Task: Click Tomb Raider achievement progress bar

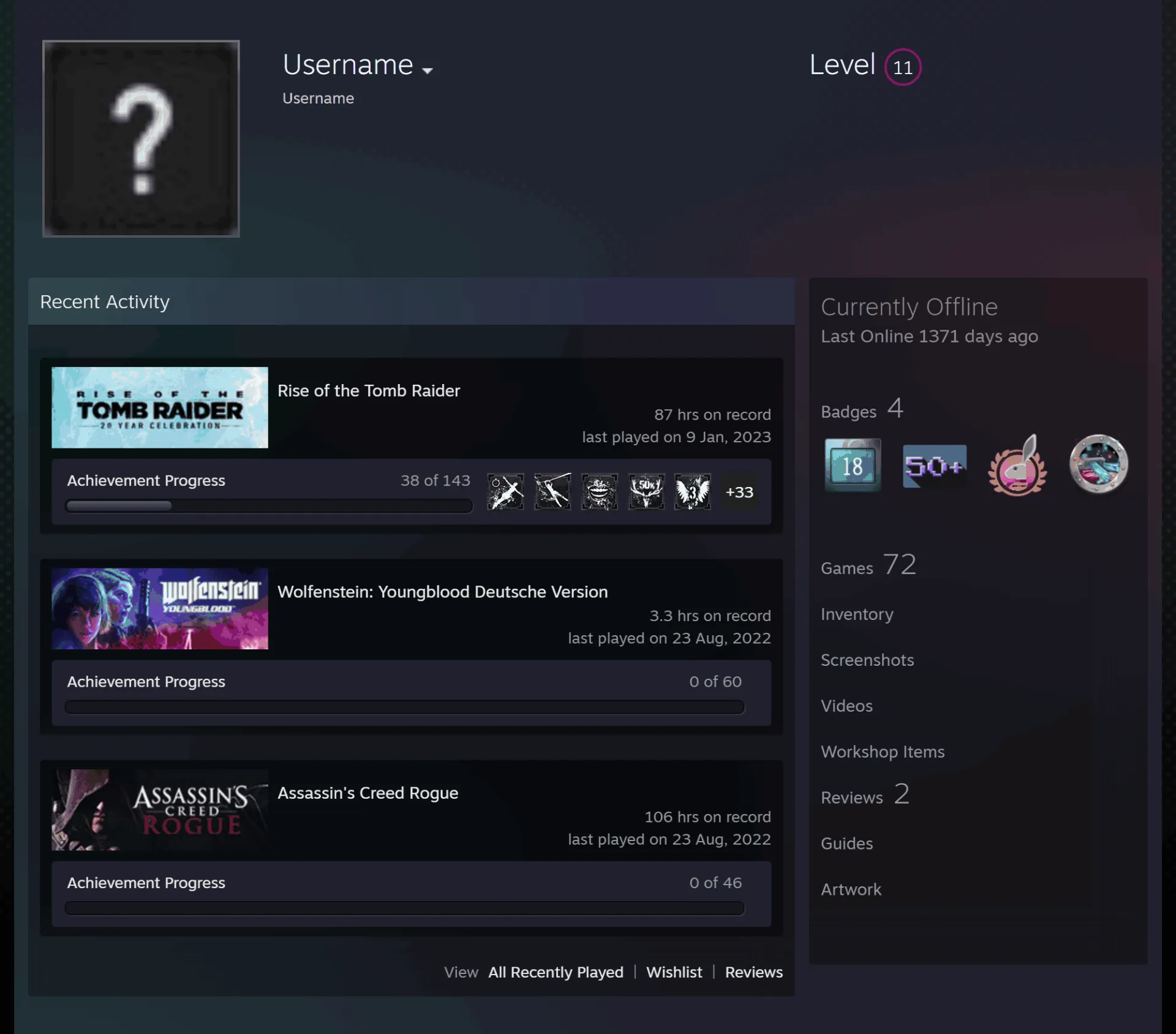Action: coord(269,506)
